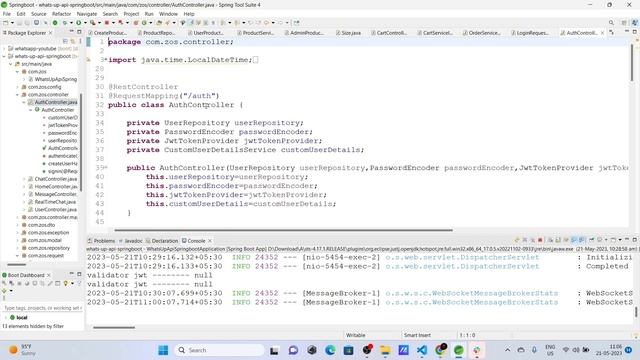
Task: Close the Console tab
Action: (210, 241)
